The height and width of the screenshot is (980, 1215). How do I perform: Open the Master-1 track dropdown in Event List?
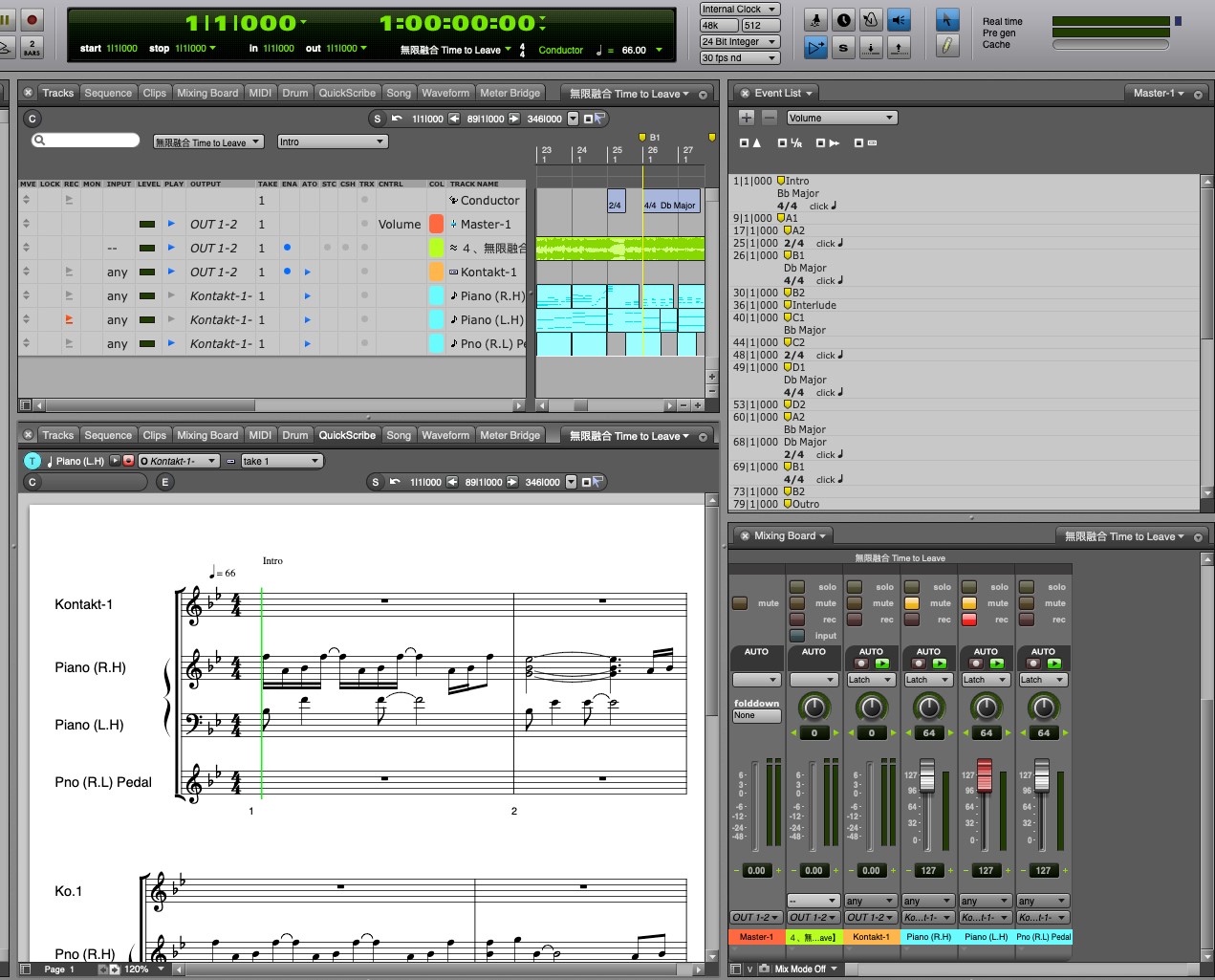click(1159, 94)
